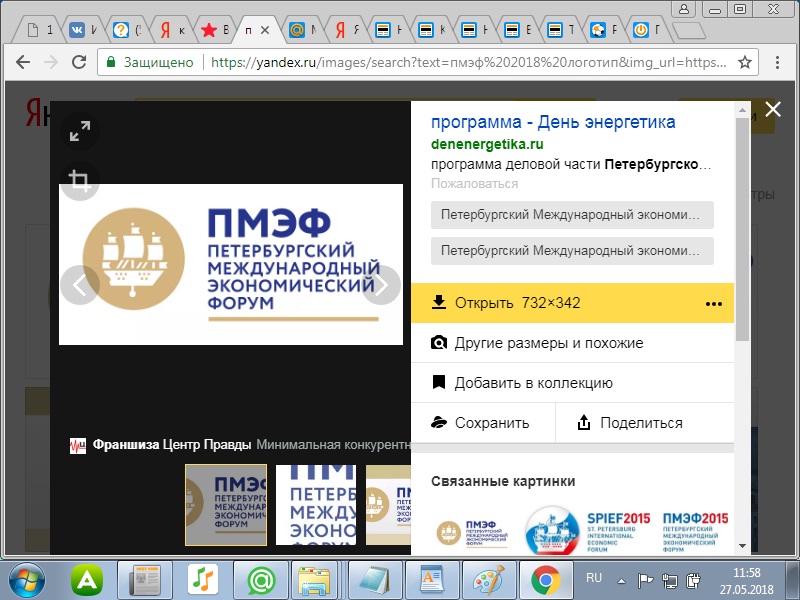Open related SPIEF2015 logo picture

point(588,532)
